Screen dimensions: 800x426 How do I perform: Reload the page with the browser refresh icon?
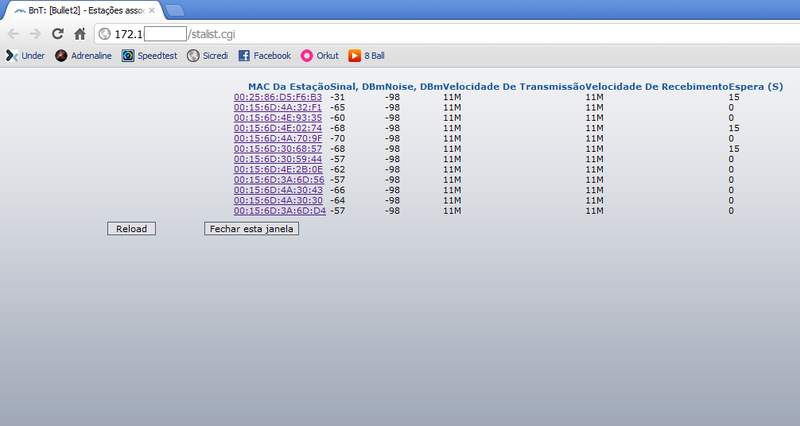[x=57, y=34]
